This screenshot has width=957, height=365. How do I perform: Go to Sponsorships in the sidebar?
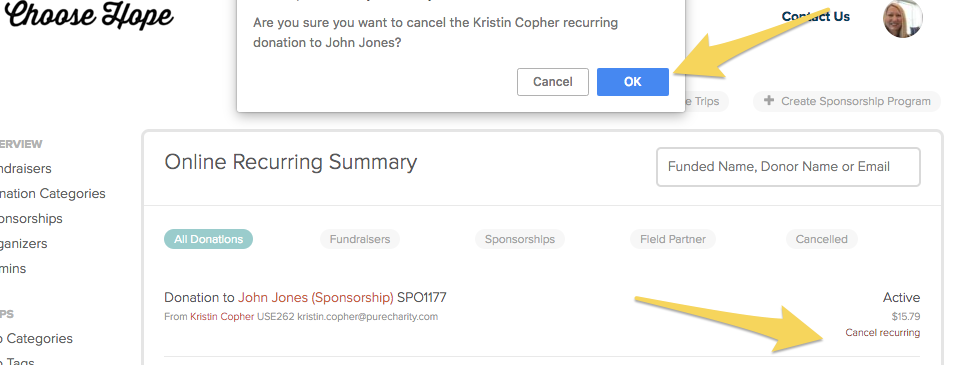[31, 219]
